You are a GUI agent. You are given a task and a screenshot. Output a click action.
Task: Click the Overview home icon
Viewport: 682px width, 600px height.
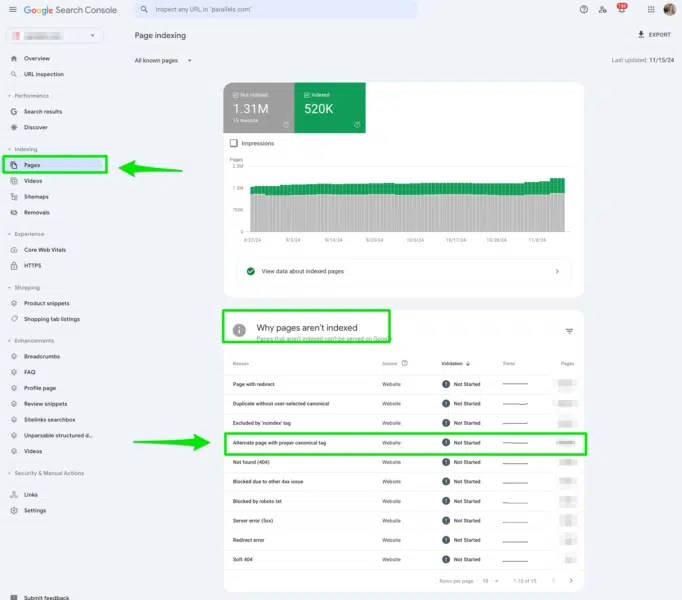point(14,58)
